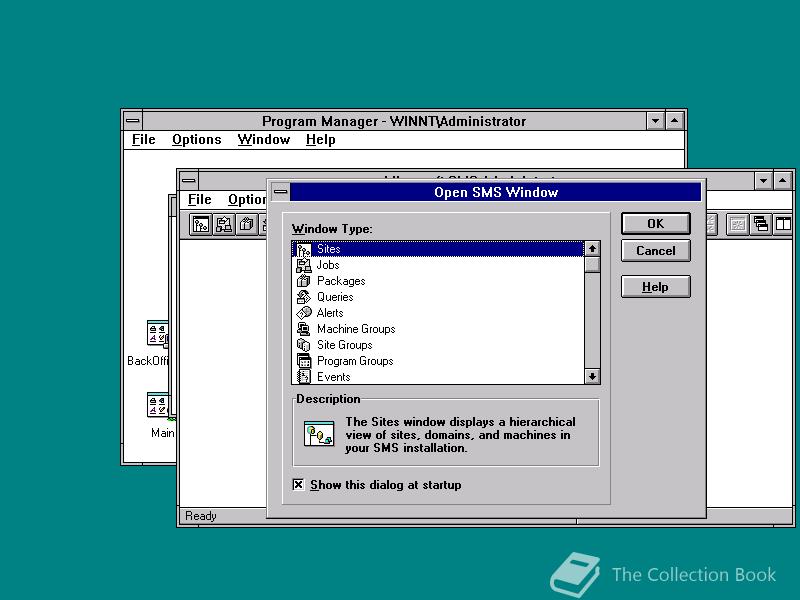Click Cancel in Open SMS Window dialog
This screenshot has height=600, width=800.
pos(656,251)
